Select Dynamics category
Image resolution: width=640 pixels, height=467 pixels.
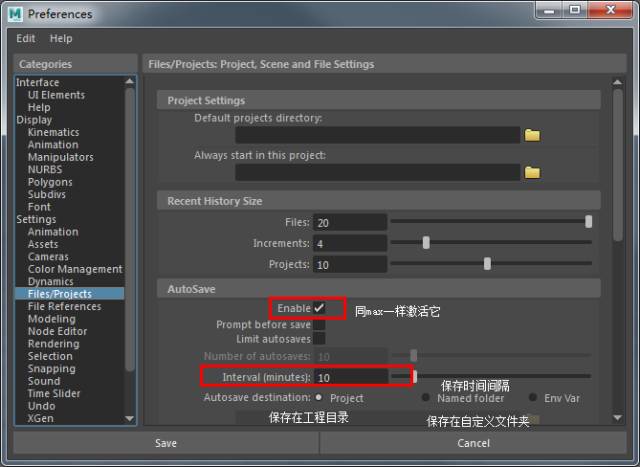(x=51, y=282)
